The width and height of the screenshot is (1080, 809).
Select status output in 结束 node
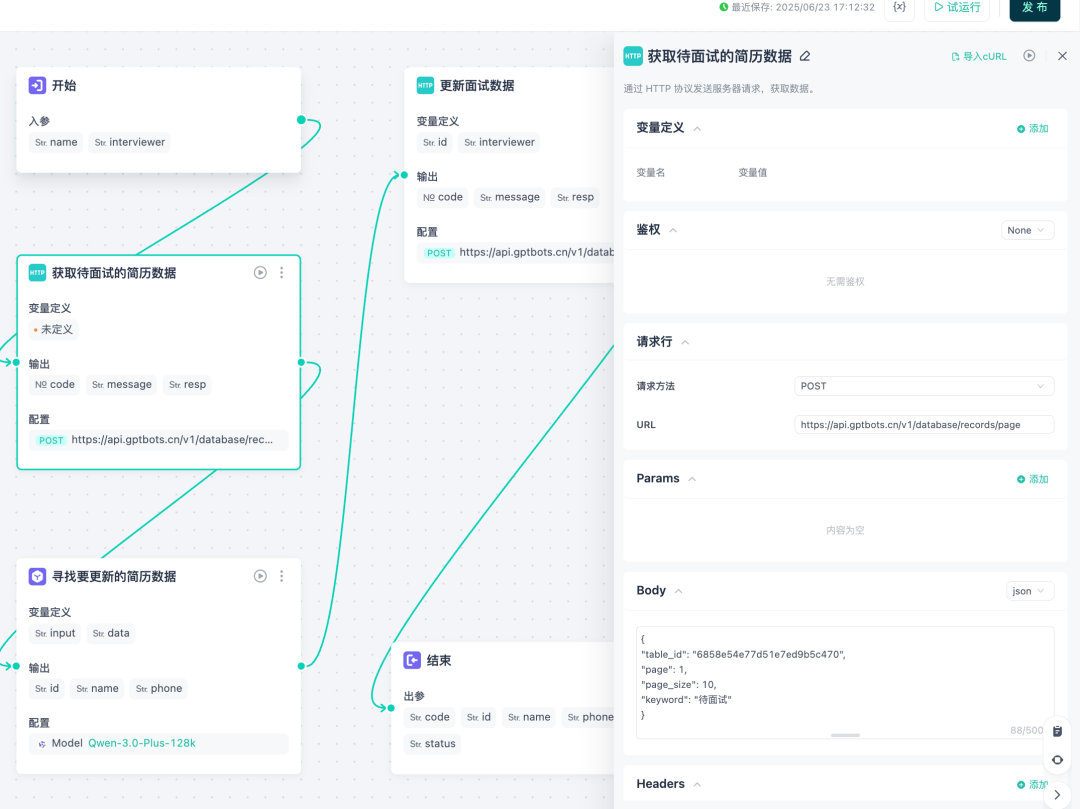click(x=433, y=744)
